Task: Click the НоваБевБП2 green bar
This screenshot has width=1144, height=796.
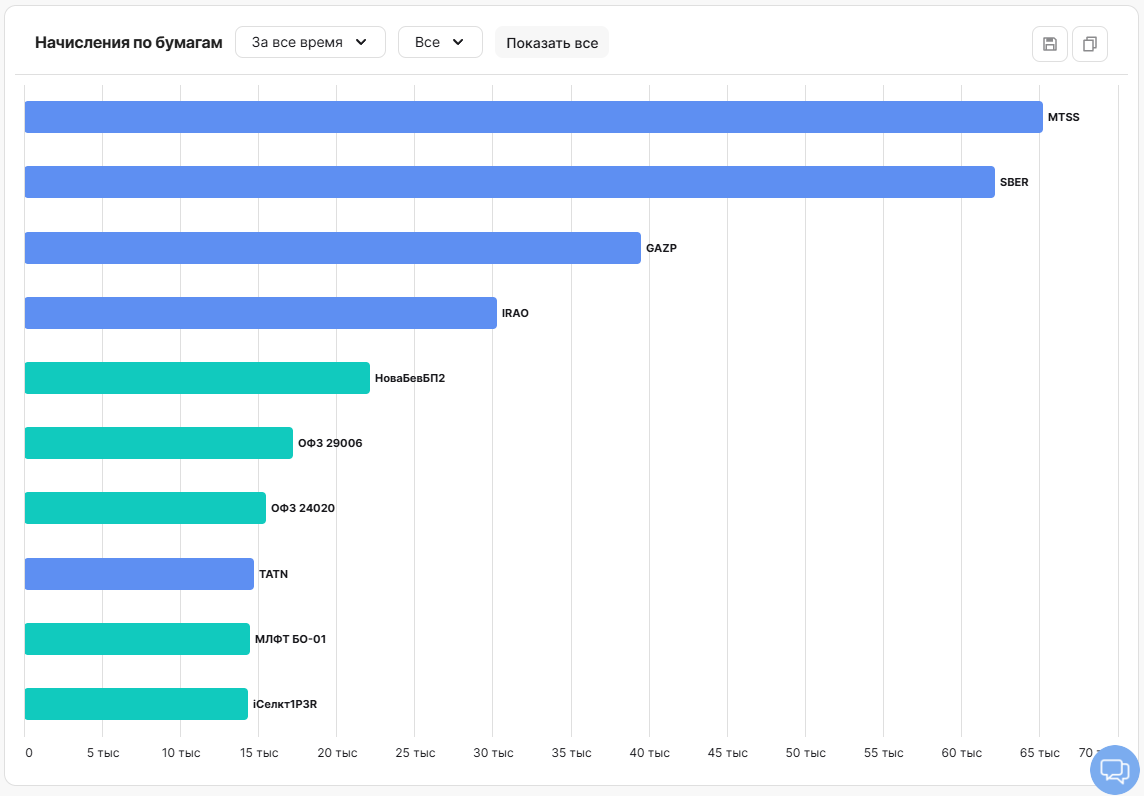Action: pyautogui.click(x=197, y=378)
